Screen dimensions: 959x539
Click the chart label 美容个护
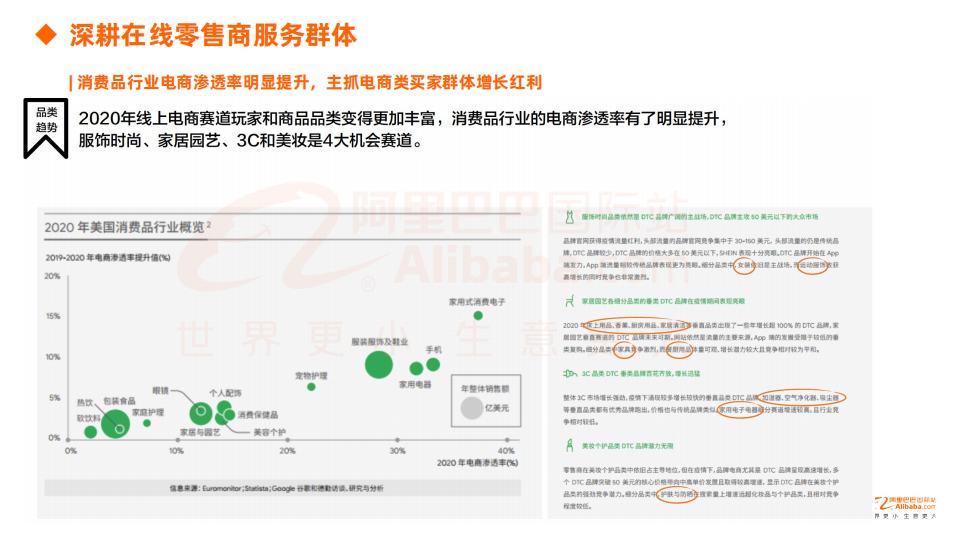(270, 432)
